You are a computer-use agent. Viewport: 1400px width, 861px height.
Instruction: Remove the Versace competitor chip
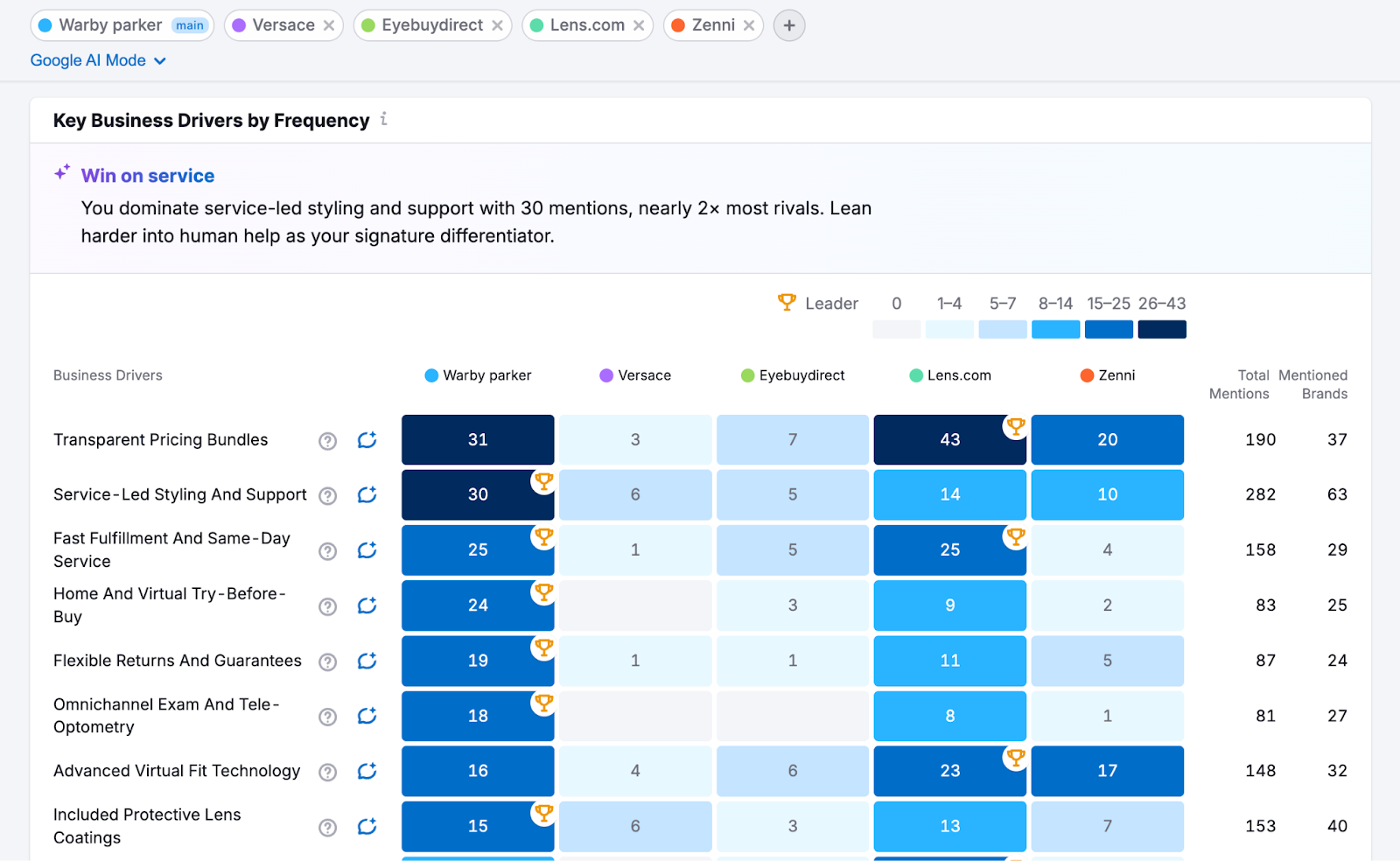(329, 25)
